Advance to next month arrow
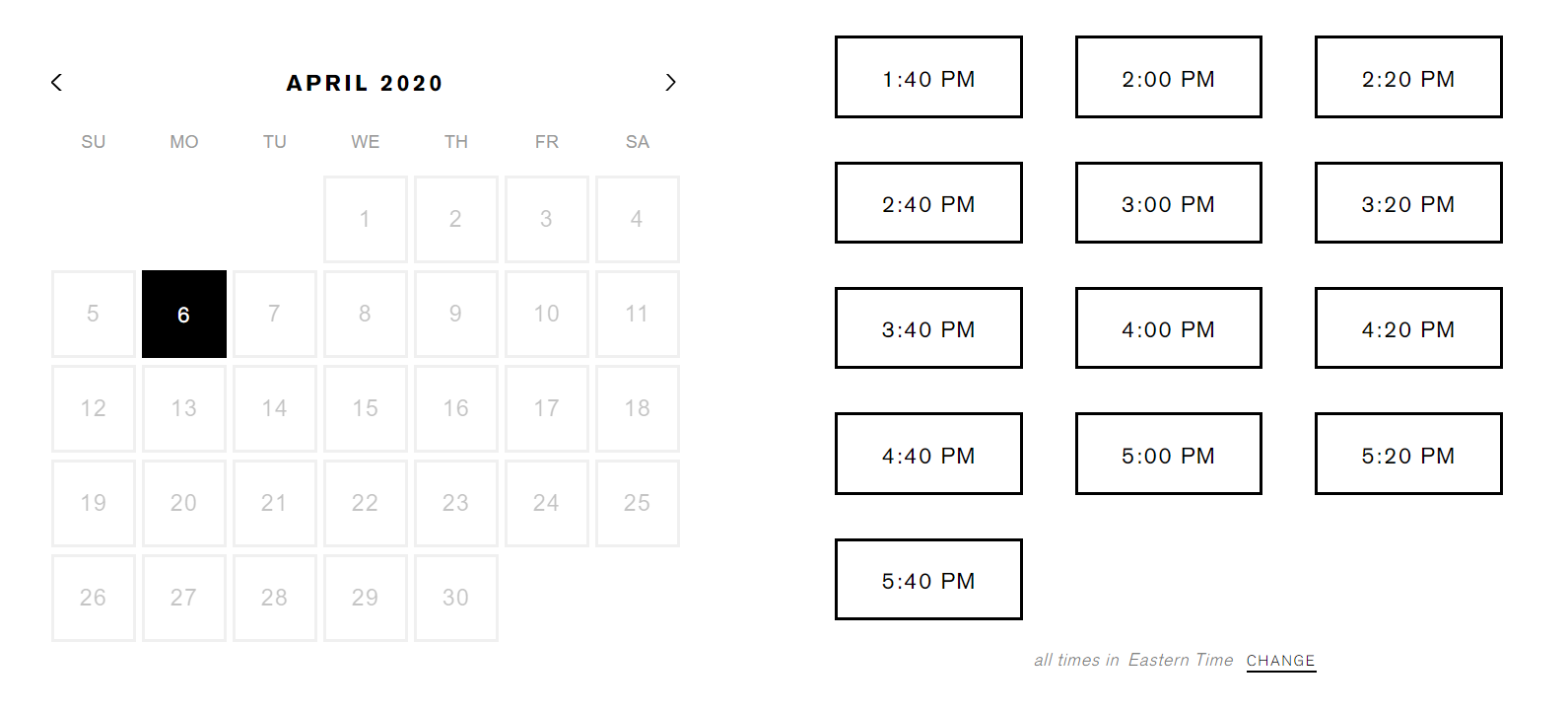Screen dimensions: 1568x712 (x=670, y=83)
